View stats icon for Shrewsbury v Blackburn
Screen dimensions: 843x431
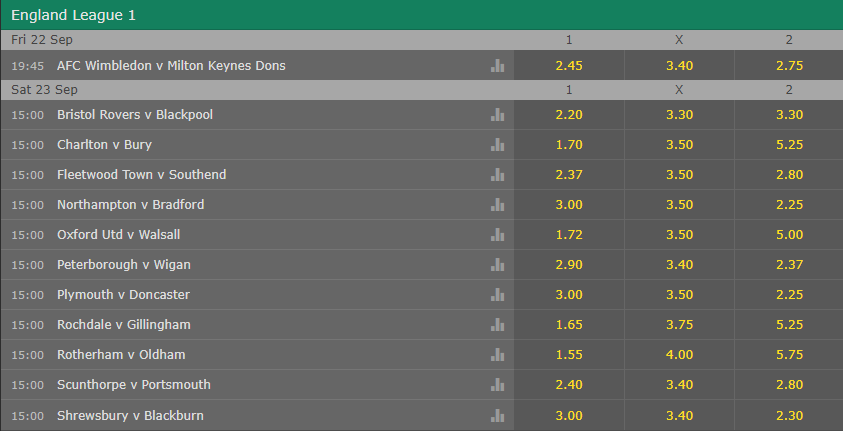point(497,415)
